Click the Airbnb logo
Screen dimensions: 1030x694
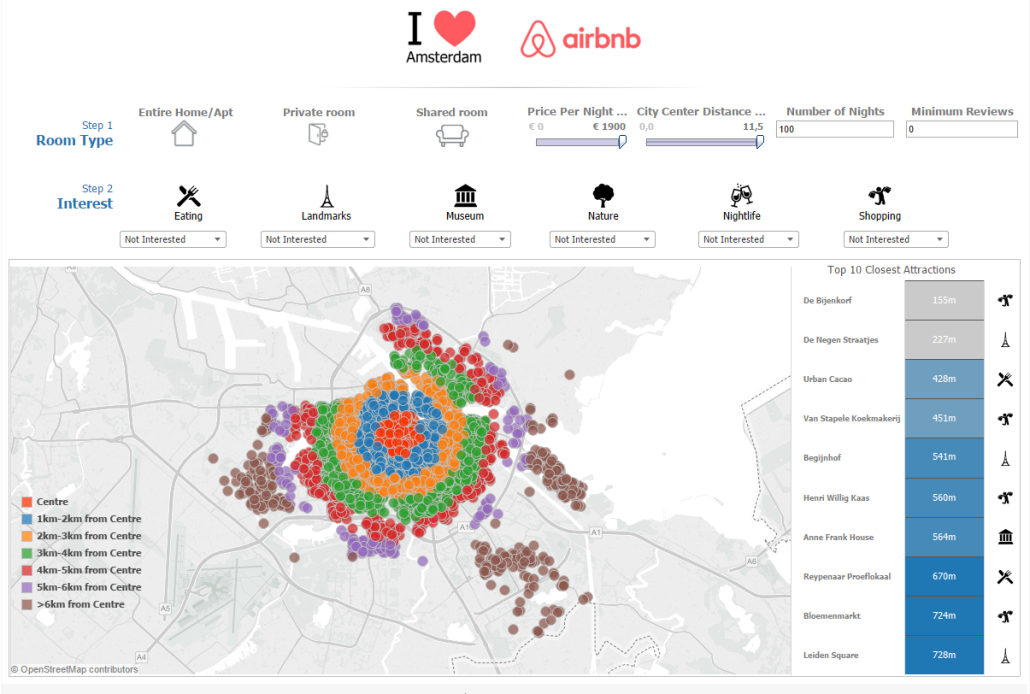pos(581,38)
